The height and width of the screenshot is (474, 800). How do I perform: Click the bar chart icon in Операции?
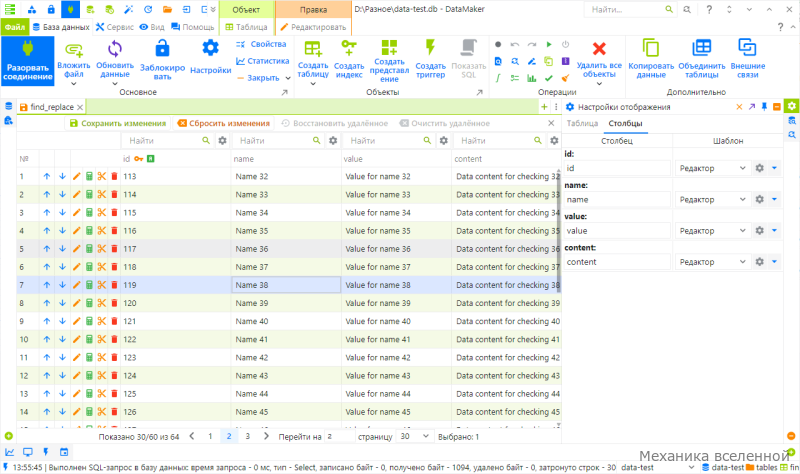(532, 78)
